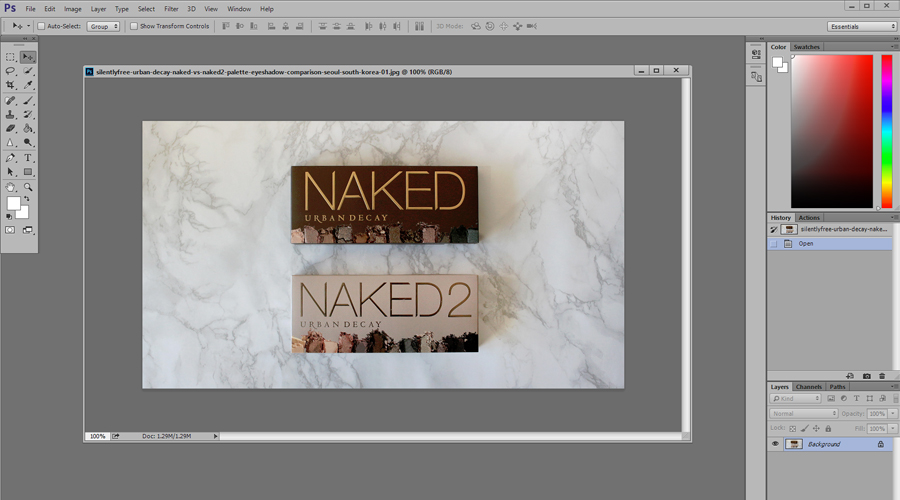
Task: Select the Open history state
Action: 805,243
